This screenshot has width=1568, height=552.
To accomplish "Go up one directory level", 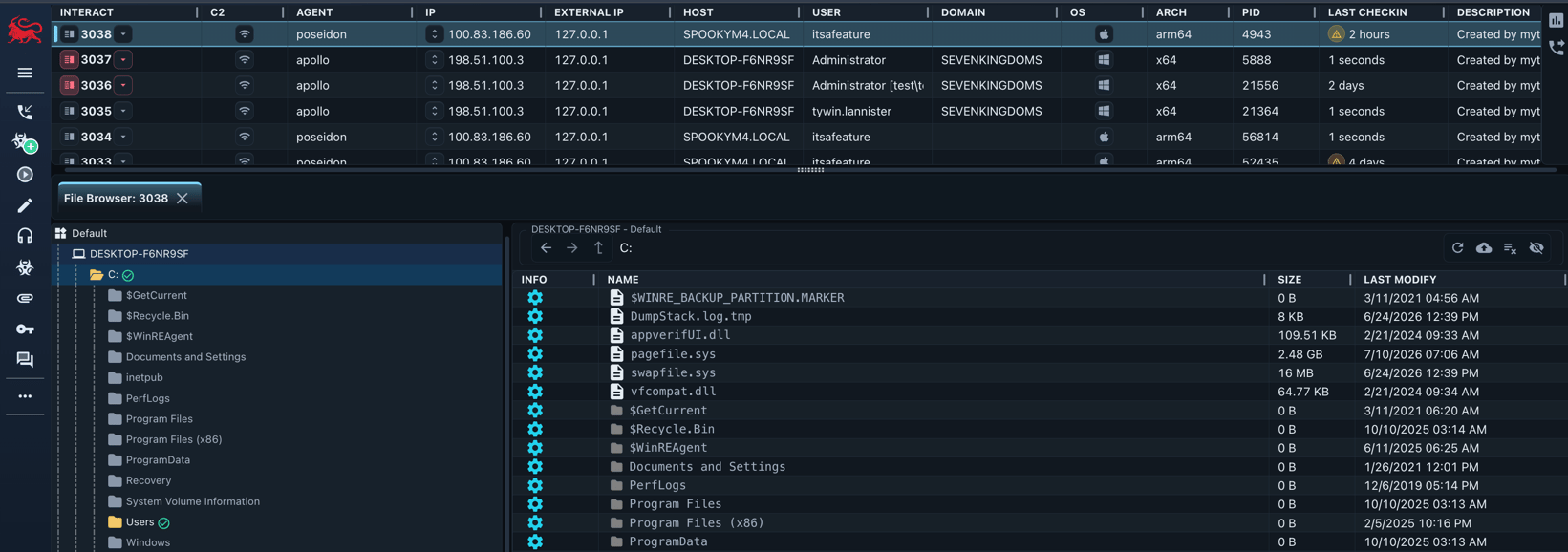I will click(x=598, y=248).
